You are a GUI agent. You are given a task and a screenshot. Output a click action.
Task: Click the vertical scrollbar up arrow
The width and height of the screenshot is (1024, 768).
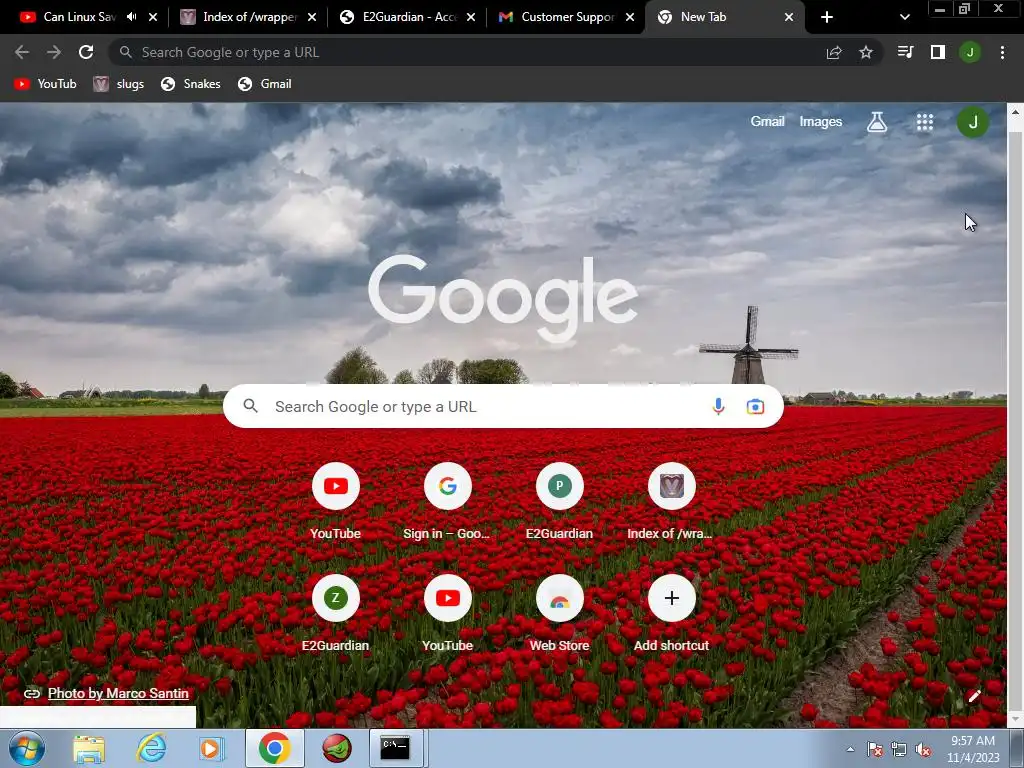tap(1016, 112)
